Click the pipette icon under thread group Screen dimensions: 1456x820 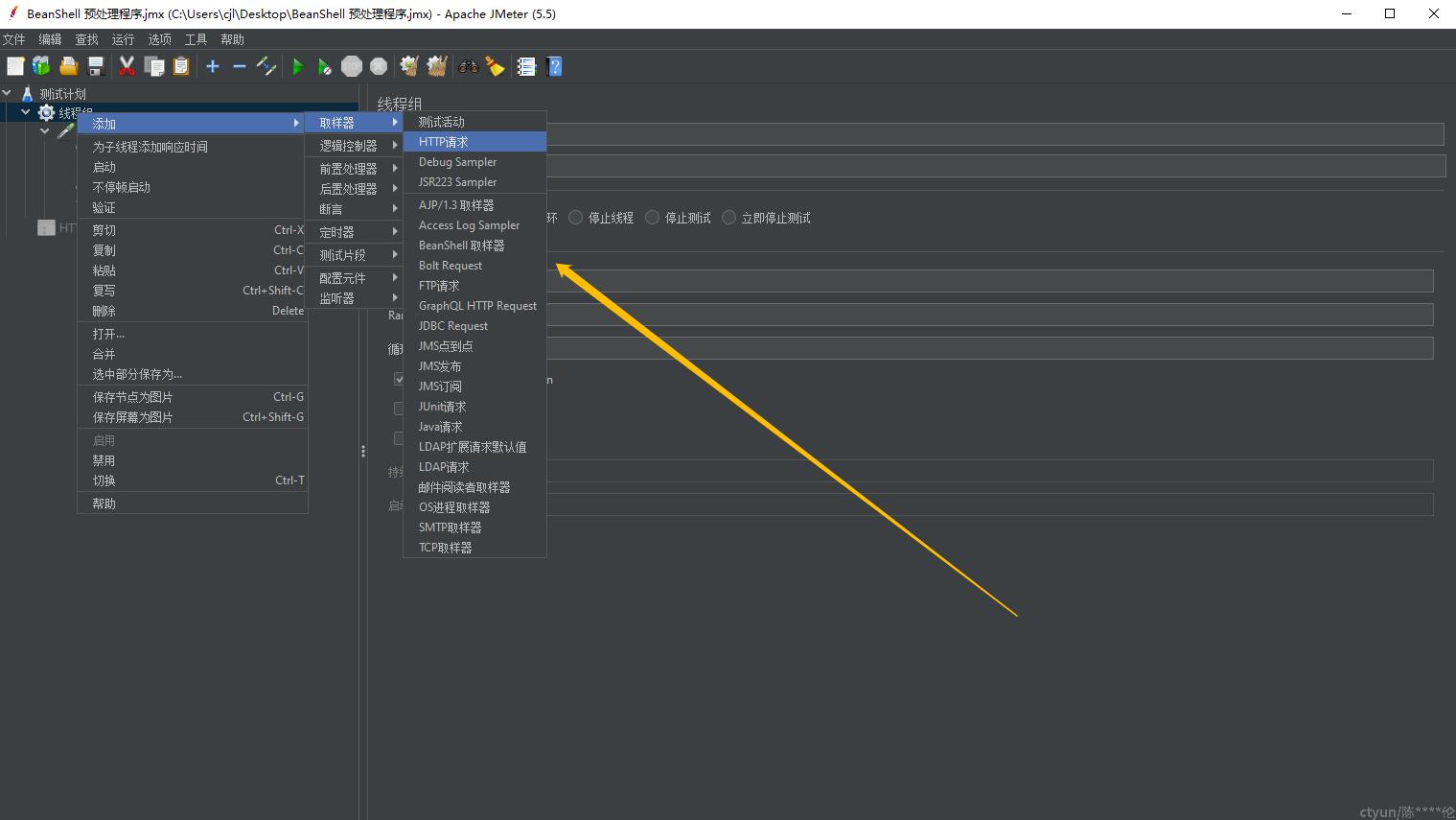coord(65,130)
